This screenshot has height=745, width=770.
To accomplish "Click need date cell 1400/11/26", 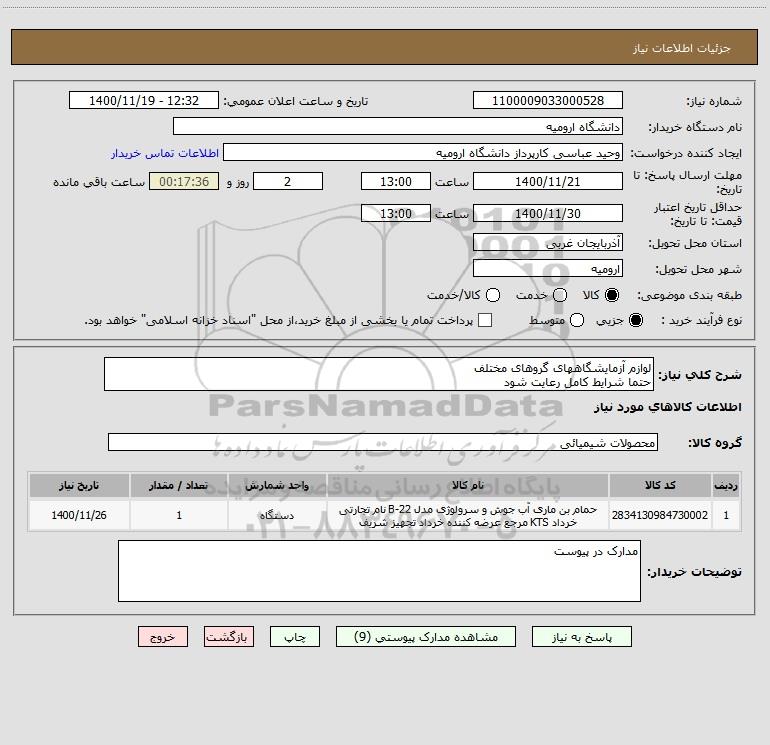I will click(x=79, y=515).
